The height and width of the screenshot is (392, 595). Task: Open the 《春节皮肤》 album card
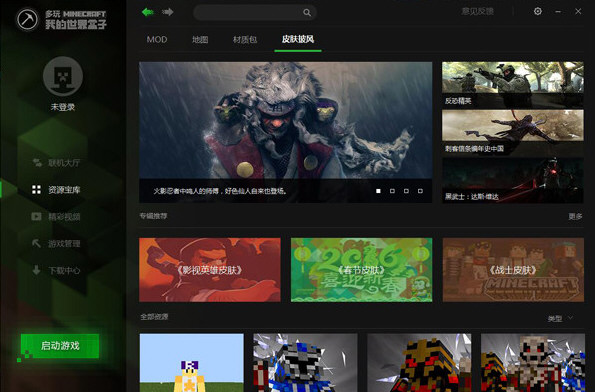click(x=361, y=270)
